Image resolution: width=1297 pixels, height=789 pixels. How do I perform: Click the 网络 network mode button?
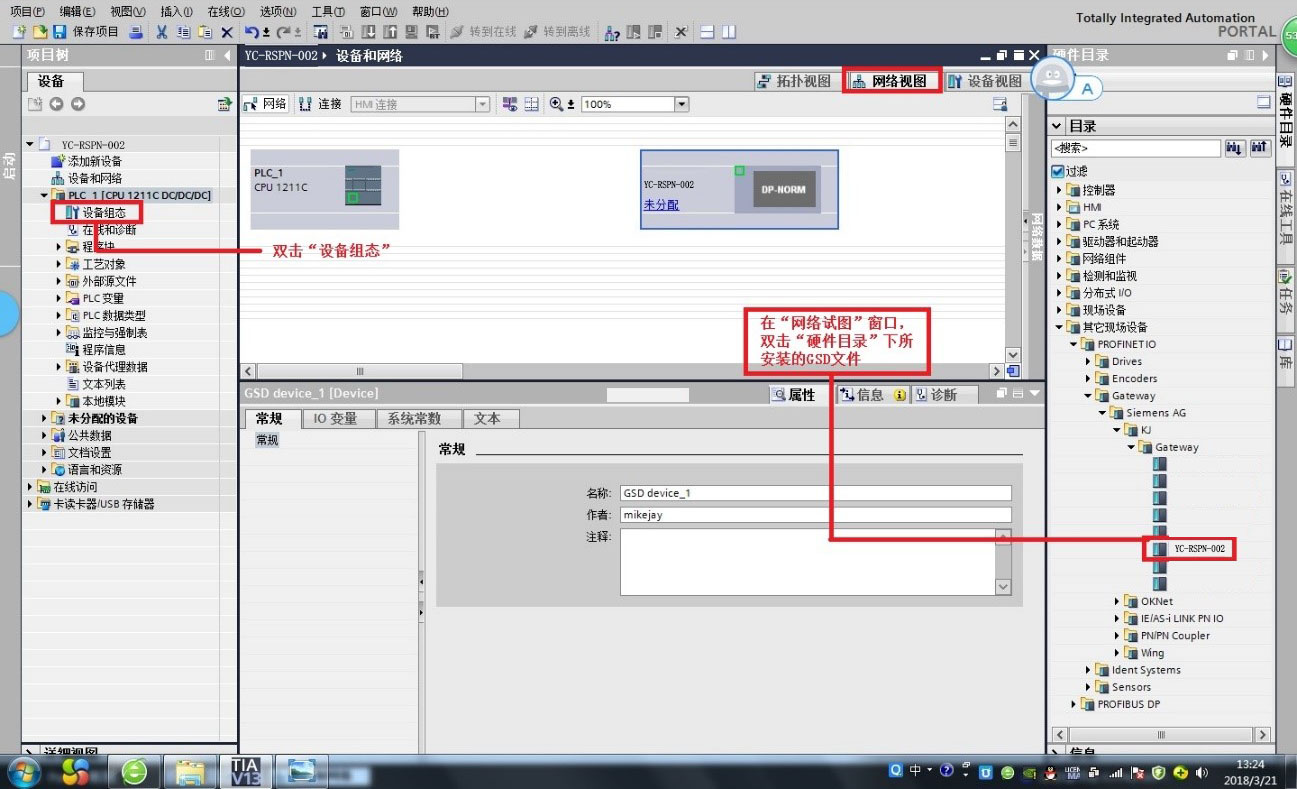click(x=266, y=104)
